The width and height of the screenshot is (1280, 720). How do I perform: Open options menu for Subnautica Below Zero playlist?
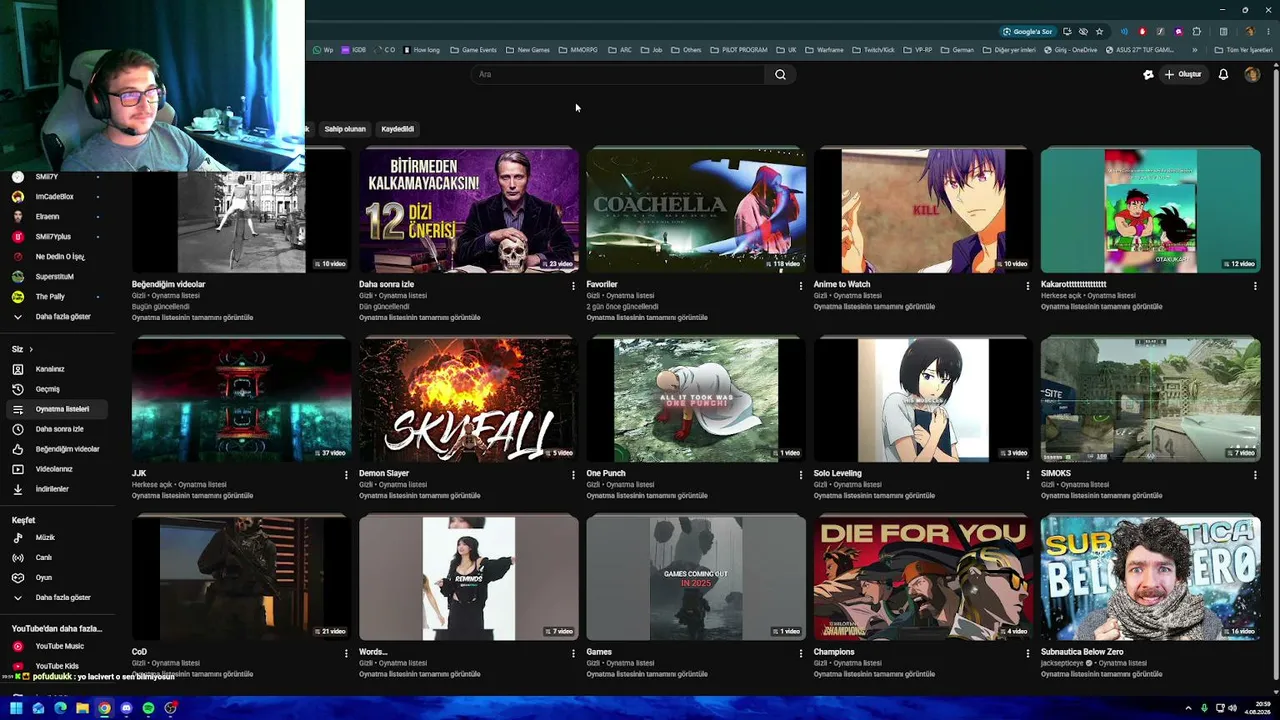[x=1255, y=653]
